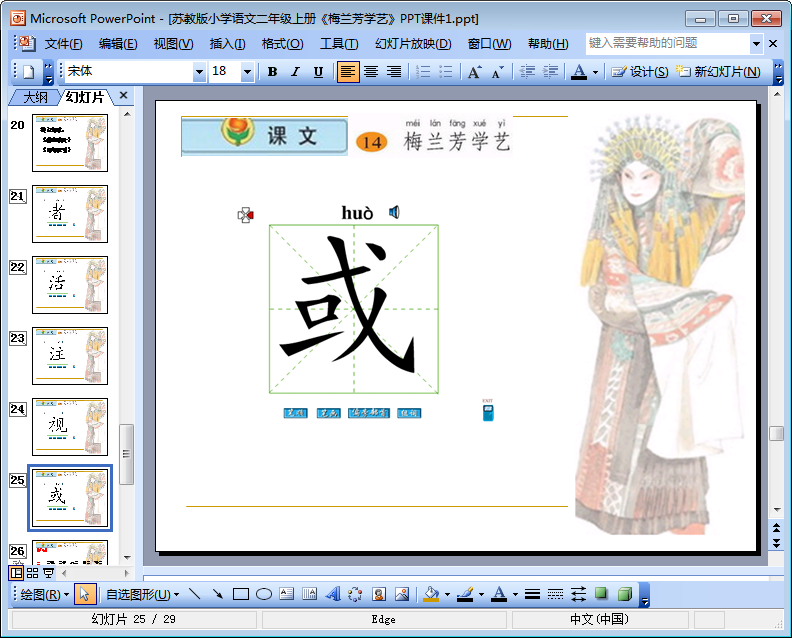The height and width of the screenshot is (638, 792).
Task: Open the 绘图(R) drawing menu
Action: pyautogui.click(x=44, y=595)
